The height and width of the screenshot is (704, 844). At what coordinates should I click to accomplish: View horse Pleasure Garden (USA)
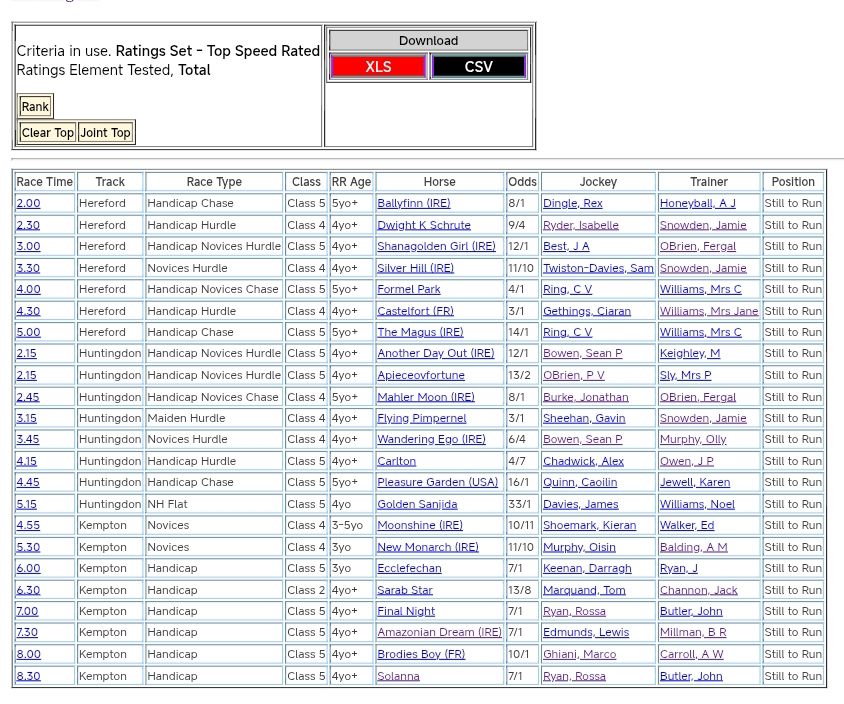437,482
